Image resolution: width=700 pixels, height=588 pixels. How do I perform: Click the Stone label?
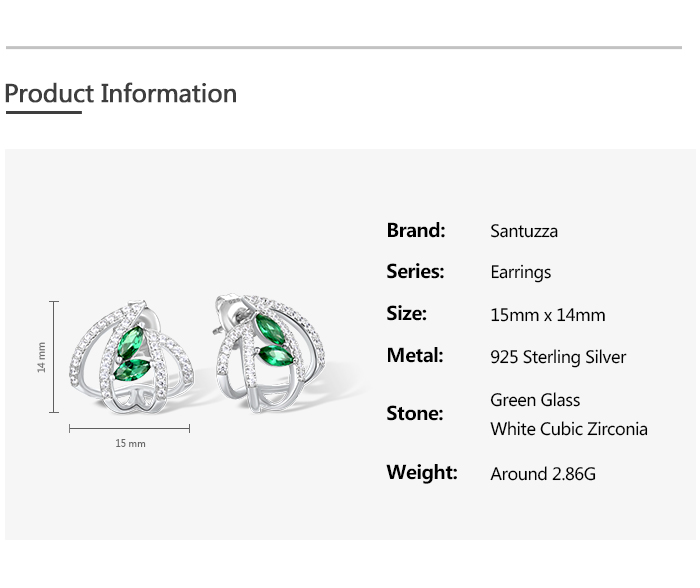(x=415, y=413)
